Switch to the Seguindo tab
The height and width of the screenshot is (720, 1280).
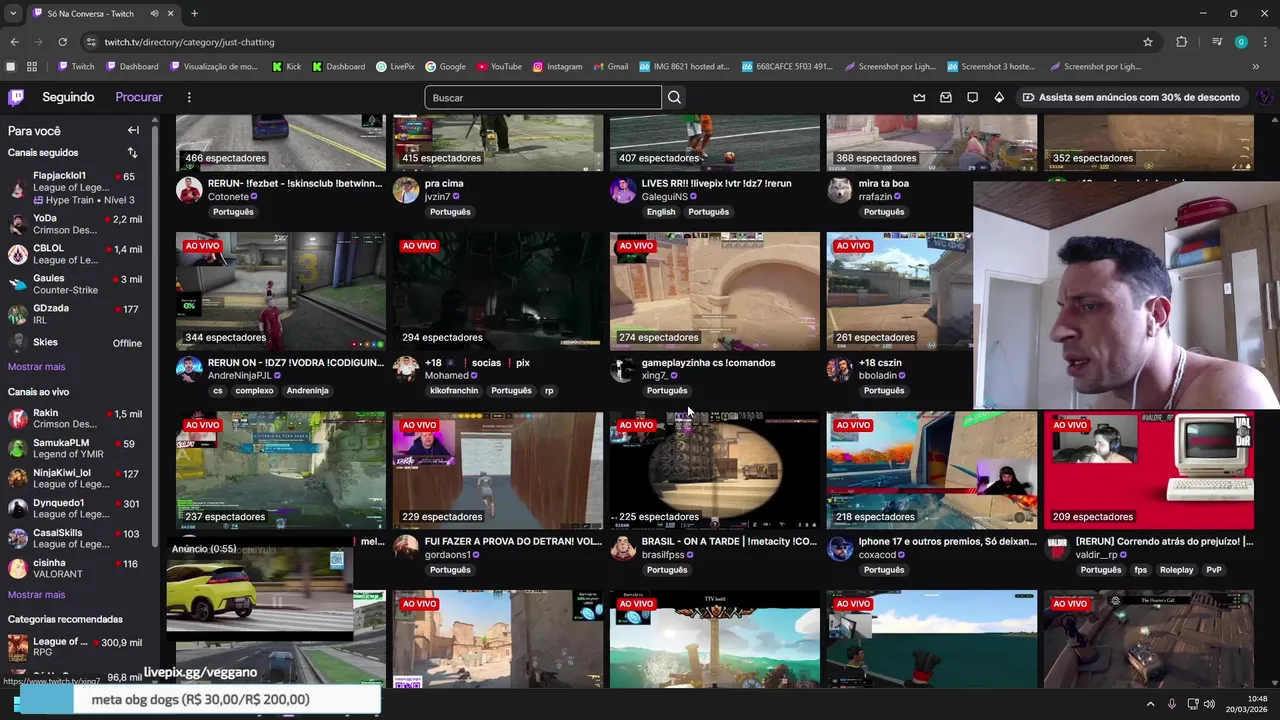point(68,97)
